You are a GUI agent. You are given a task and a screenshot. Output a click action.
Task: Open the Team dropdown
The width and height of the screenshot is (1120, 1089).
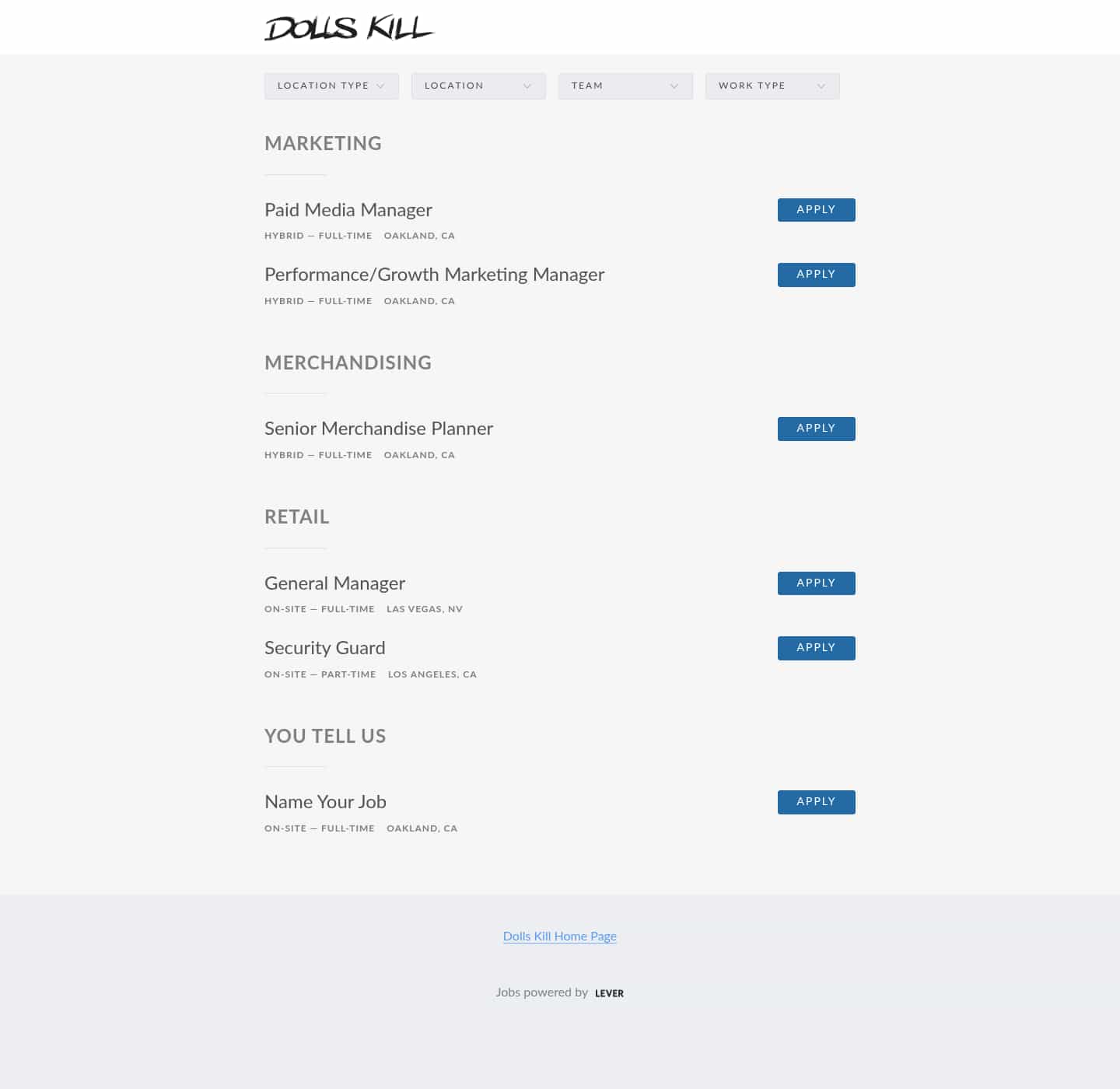point(625,86)
